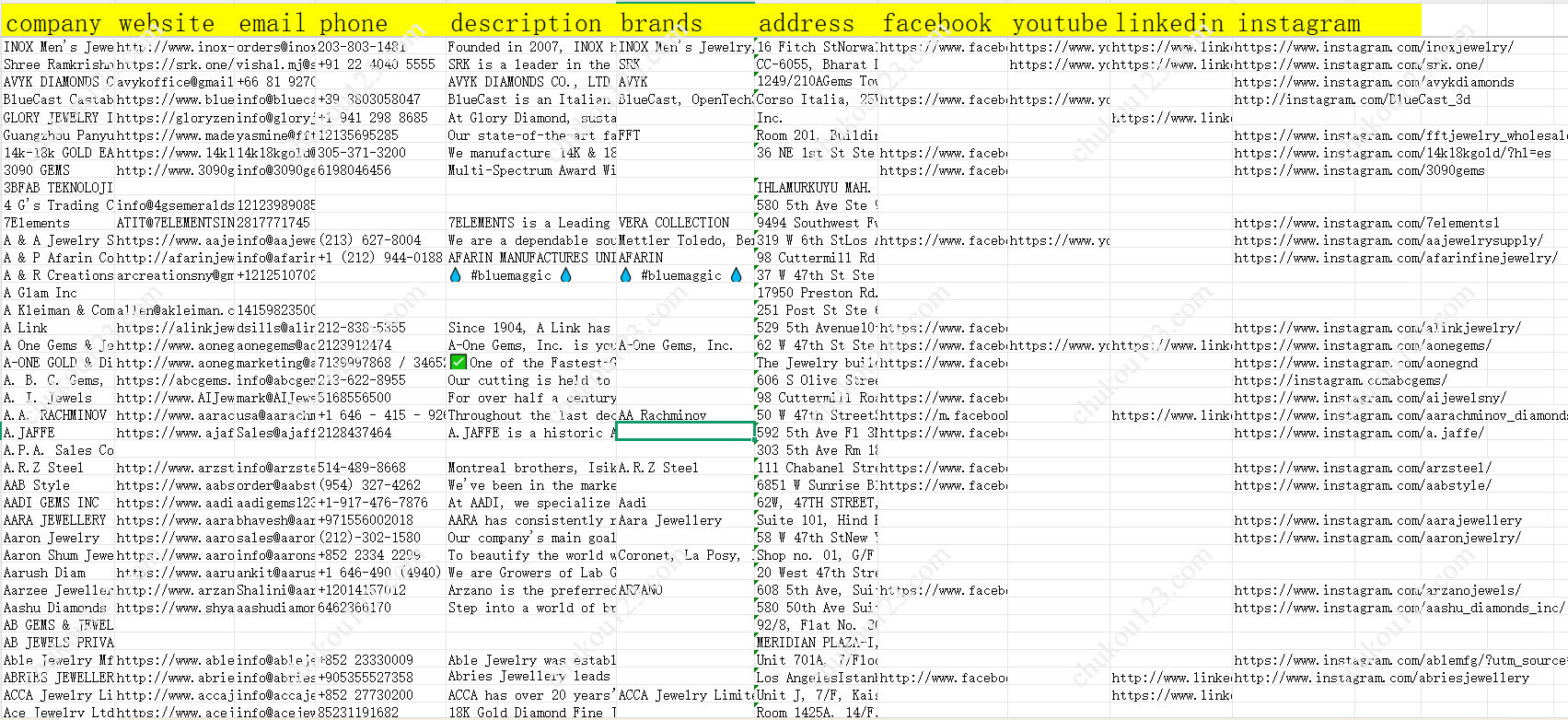This screenshot has width=1568, height=720.
Task: Click address cell '580 5th Ave Ste'
Action: (817, 205)
